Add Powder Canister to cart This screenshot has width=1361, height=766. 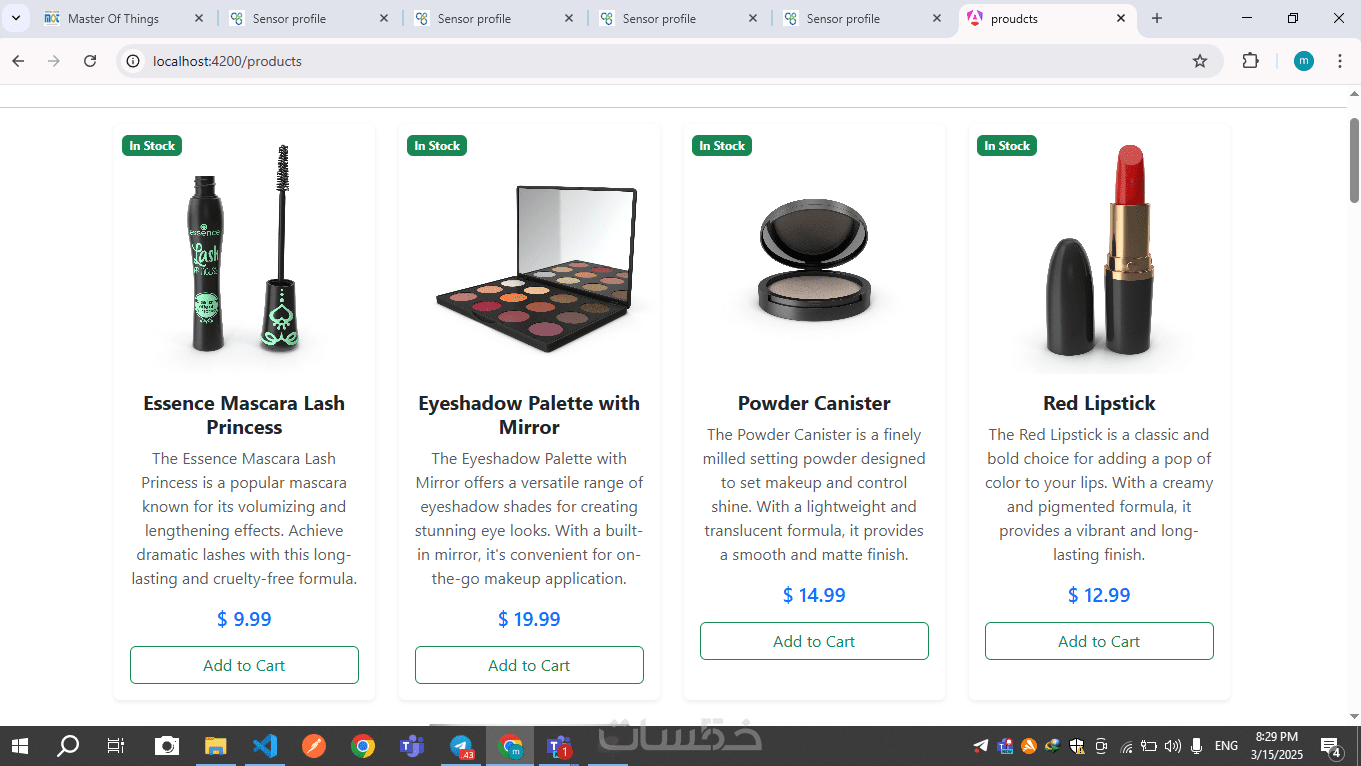[814, 641]
